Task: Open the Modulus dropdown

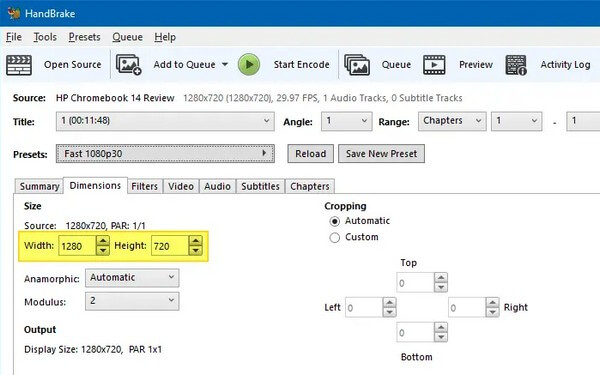Action: pos(132,301)
